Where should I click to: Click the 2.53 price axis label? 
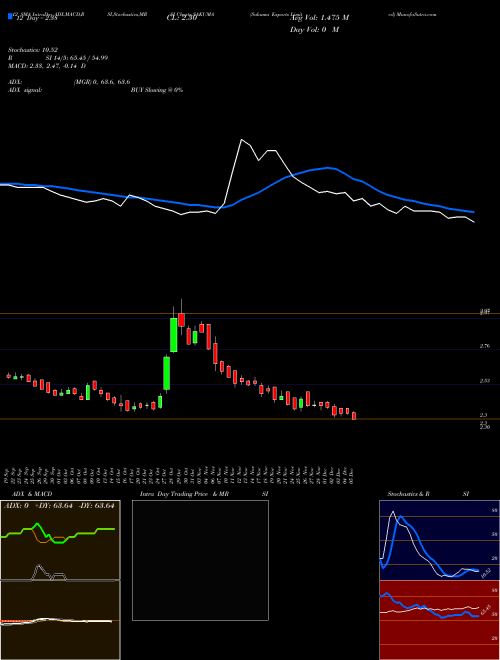click(x=484, y=381)
